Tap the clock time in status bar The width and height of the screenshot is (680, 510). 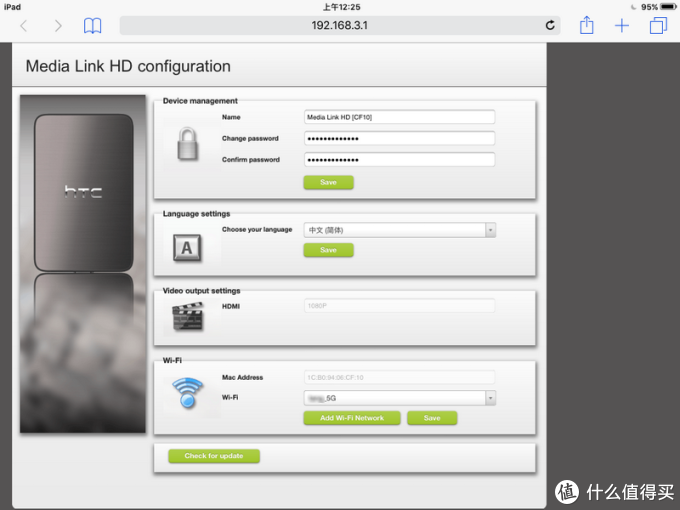click(341, 7)
